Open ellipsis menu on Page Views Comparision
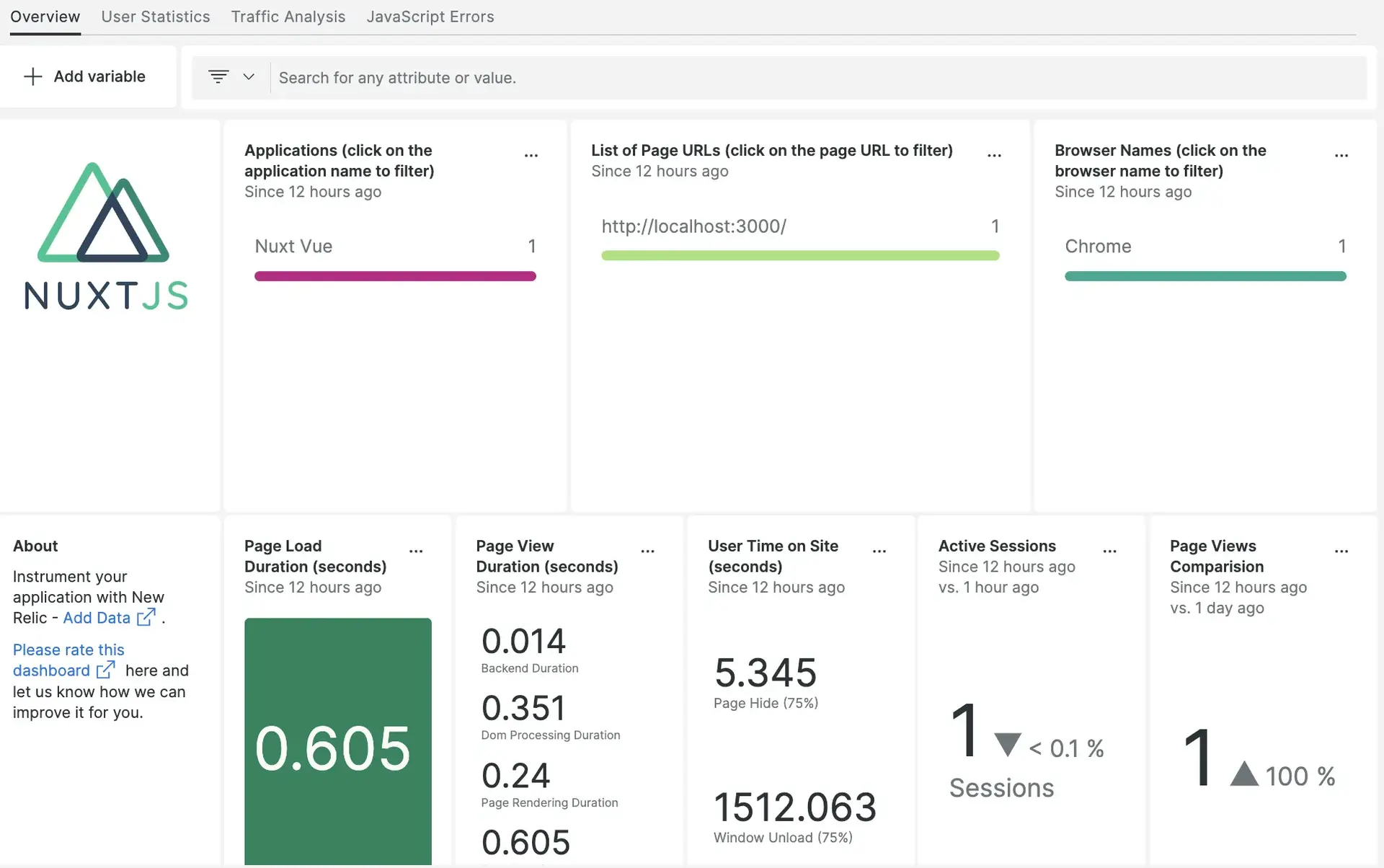The width and height of the screenshot is (1384, 868). (x=1341, y=552)
